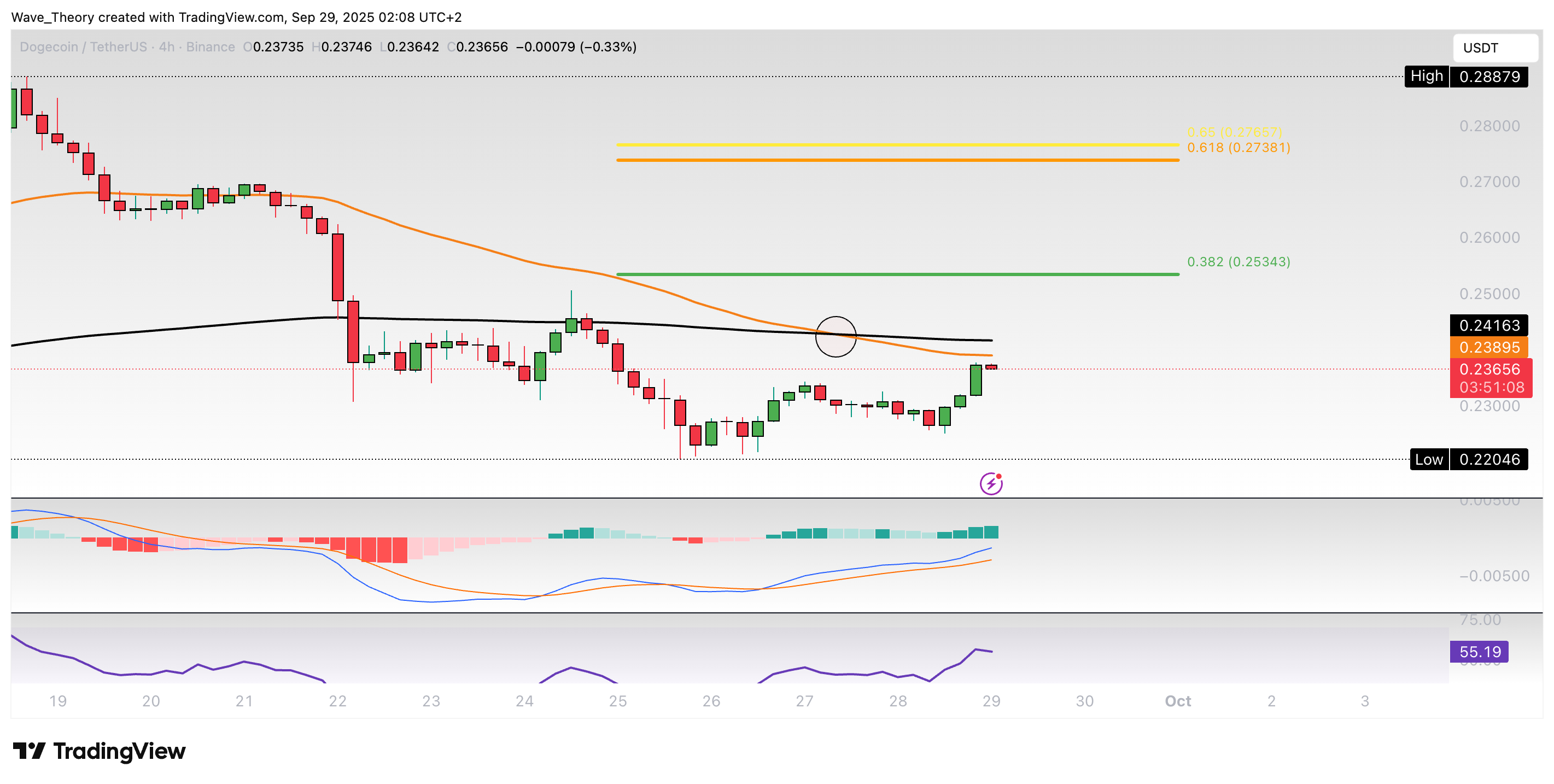Select the orange 0.618 (0.27381) Fibonacci label
Viewport: 1554px width, 784px height.
(1238, 148)
